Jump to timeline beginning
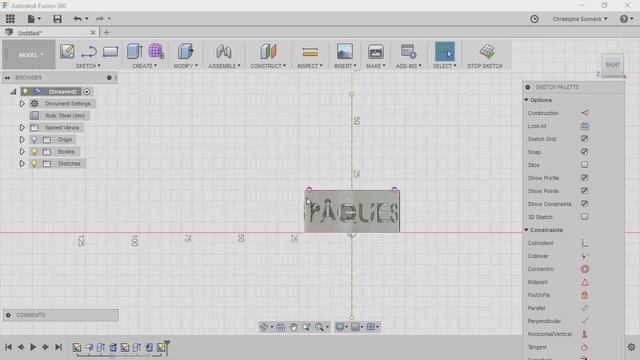The image size is (640, 360). 8,347
